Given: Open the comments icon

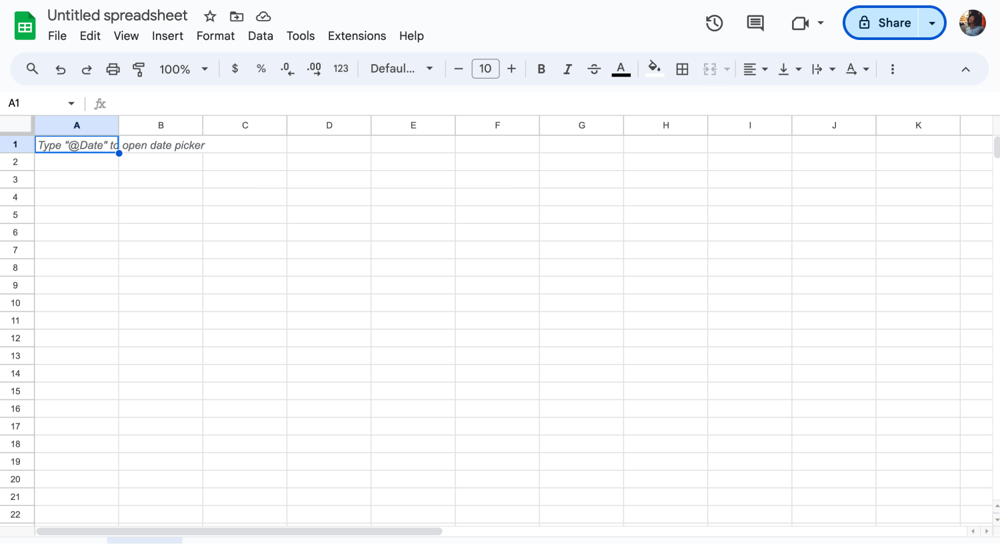Looking at the screenshot, I should tap(755, 23).
